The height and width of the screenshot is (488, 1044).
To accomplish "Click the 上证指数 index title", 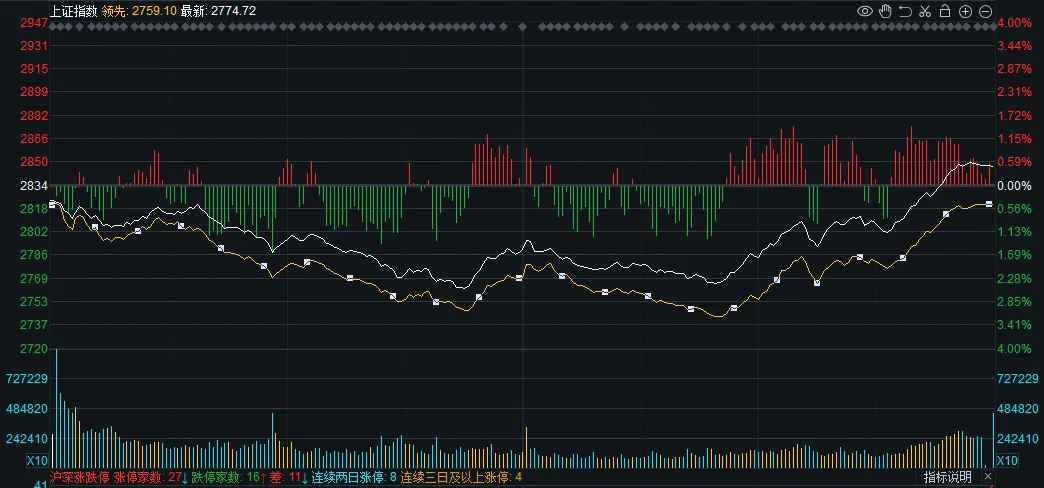I will coord(73,11).
